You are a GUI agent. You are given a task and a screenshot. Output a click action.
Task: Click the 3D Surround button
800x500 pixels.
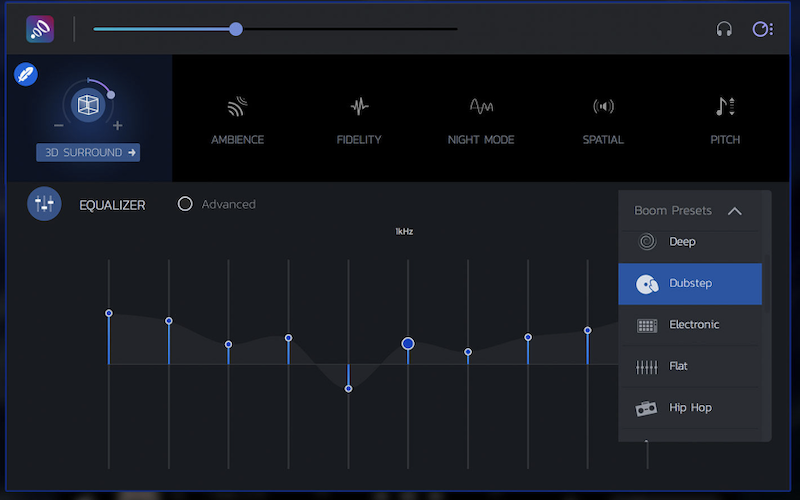88,153
